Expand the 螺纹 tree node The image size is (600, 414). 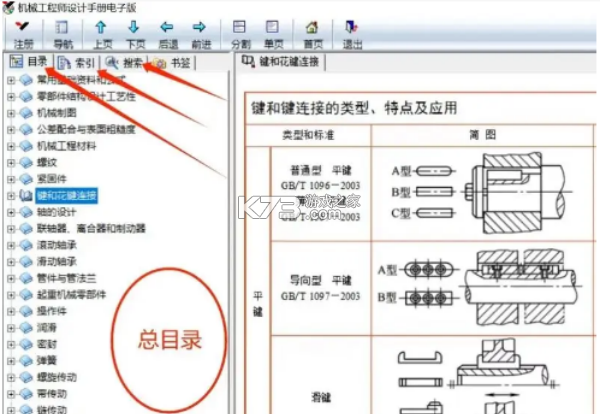(11, 163)
